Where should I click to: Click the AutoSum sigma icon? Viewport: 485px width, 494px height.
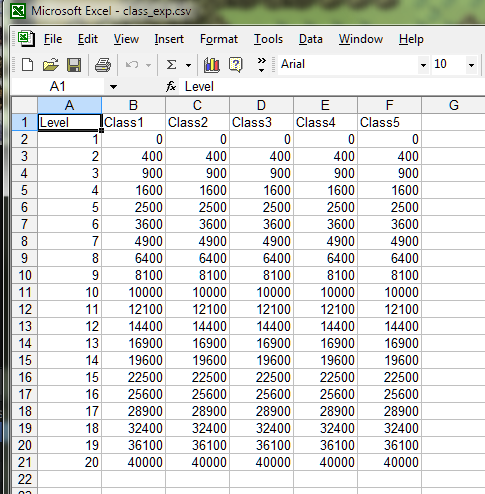point(171,64)
